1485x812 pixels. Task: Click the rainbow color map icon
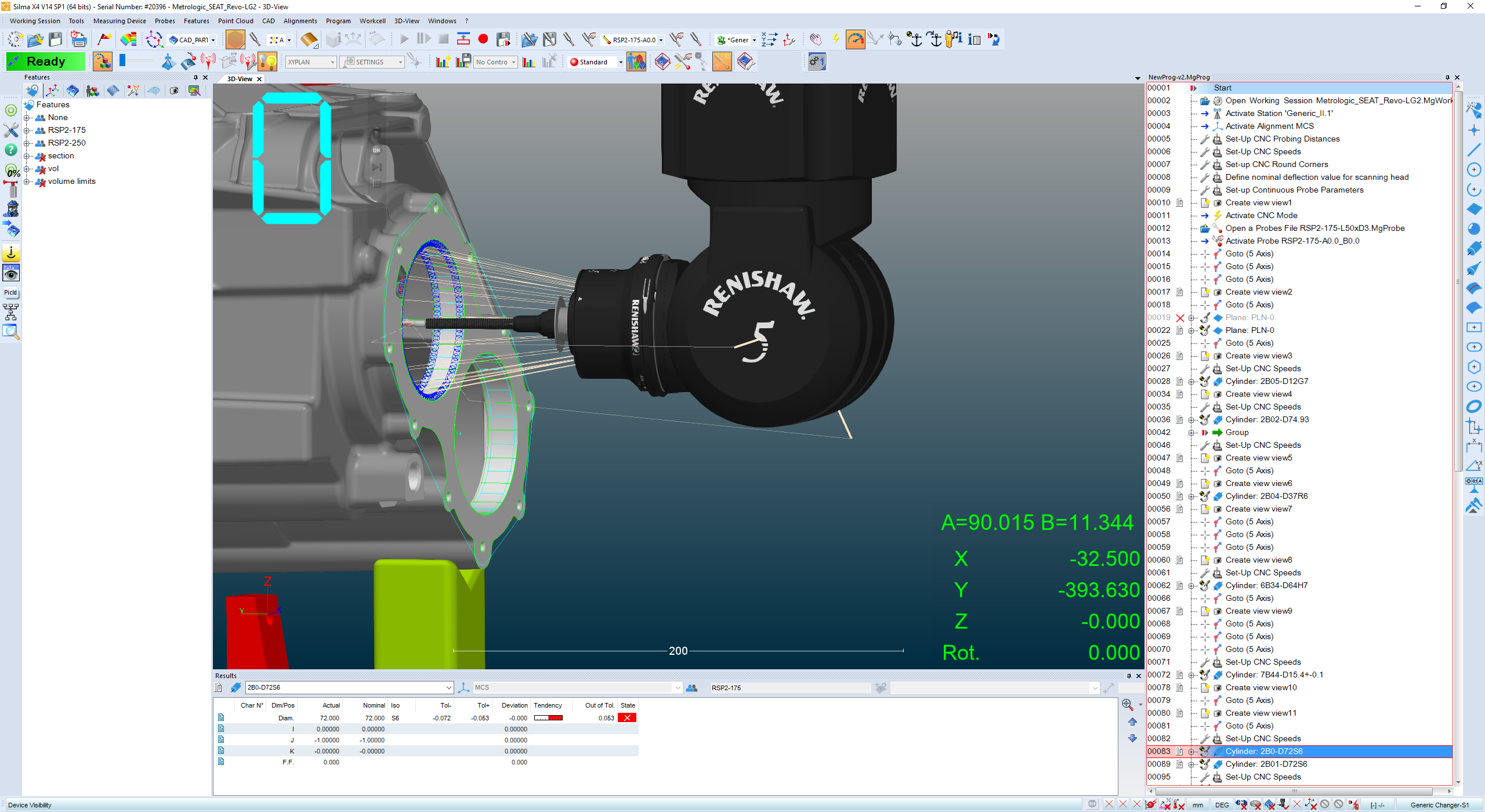coord(128,39)
